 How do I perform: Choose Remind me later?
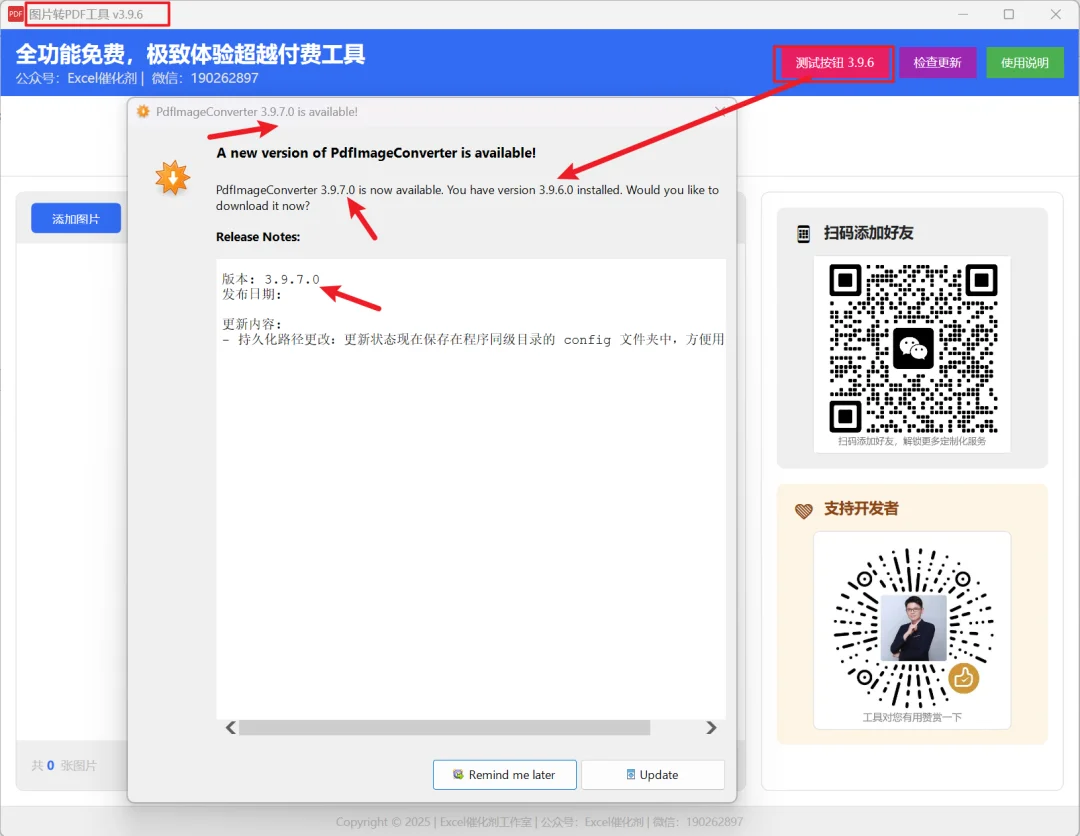point(504,775)
